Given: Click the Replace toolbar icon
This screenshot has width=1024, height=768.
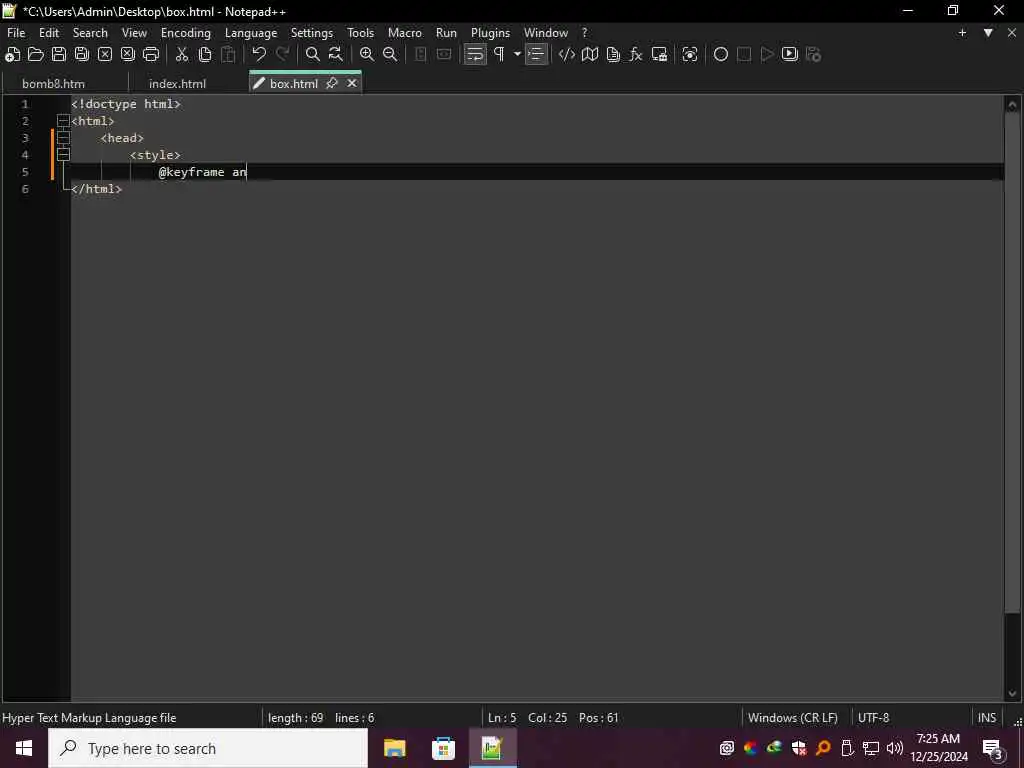Looking at the screenshot, I should click(x=336, y=55).
